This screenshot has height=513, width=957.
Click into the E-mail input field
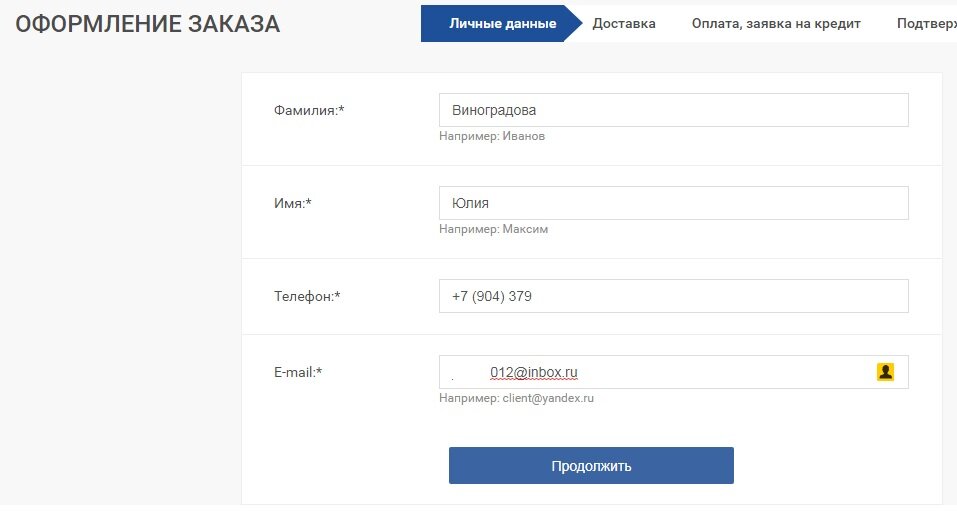(673, 372)
